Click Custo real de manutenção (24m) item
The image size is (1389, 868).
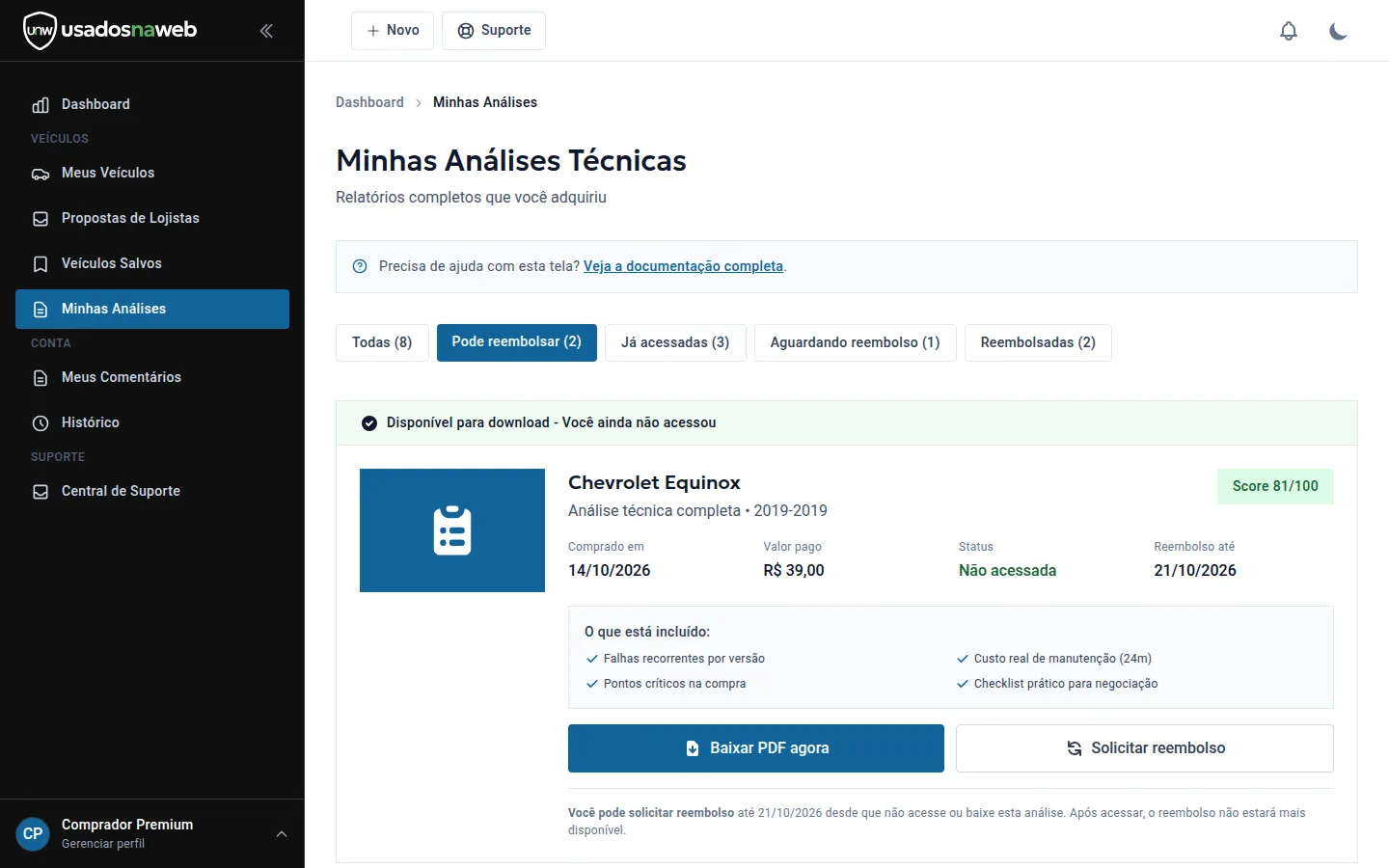click(x=1054, y=659)
